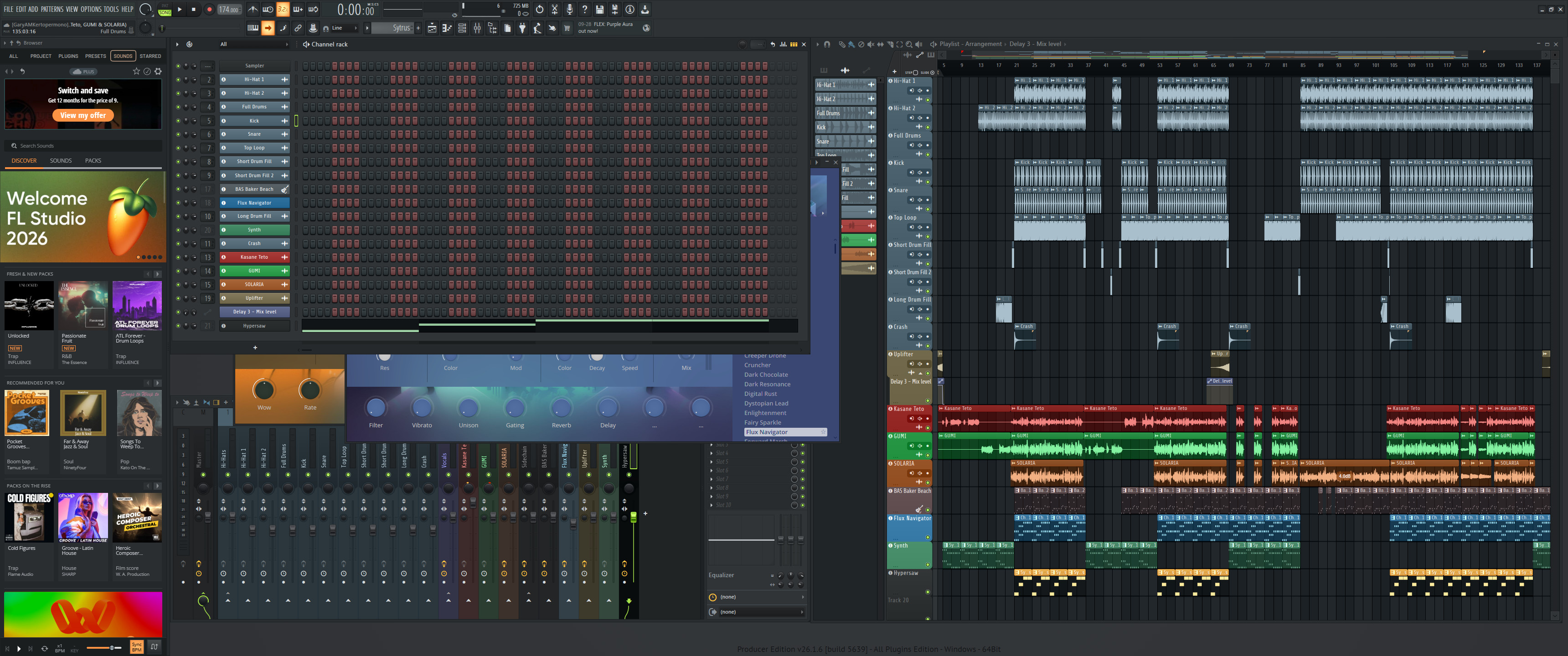
Task: Switch to the PACKS tab
Action: [x=93, y=161]
